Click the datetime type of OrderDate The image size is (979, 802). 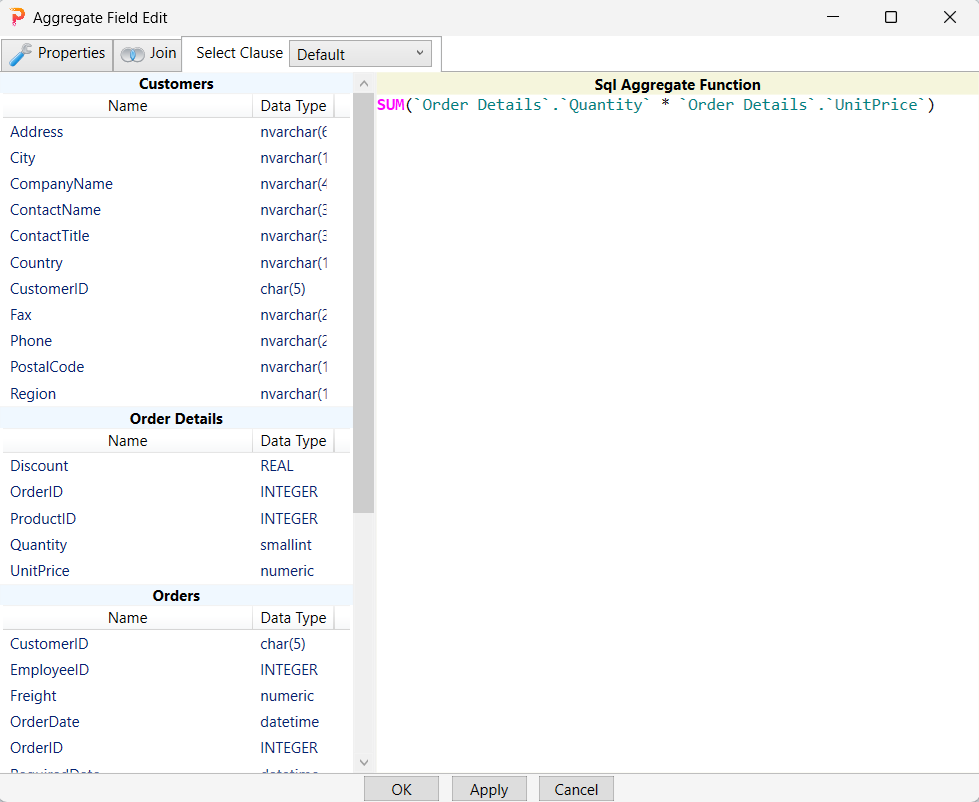(290, 722)
